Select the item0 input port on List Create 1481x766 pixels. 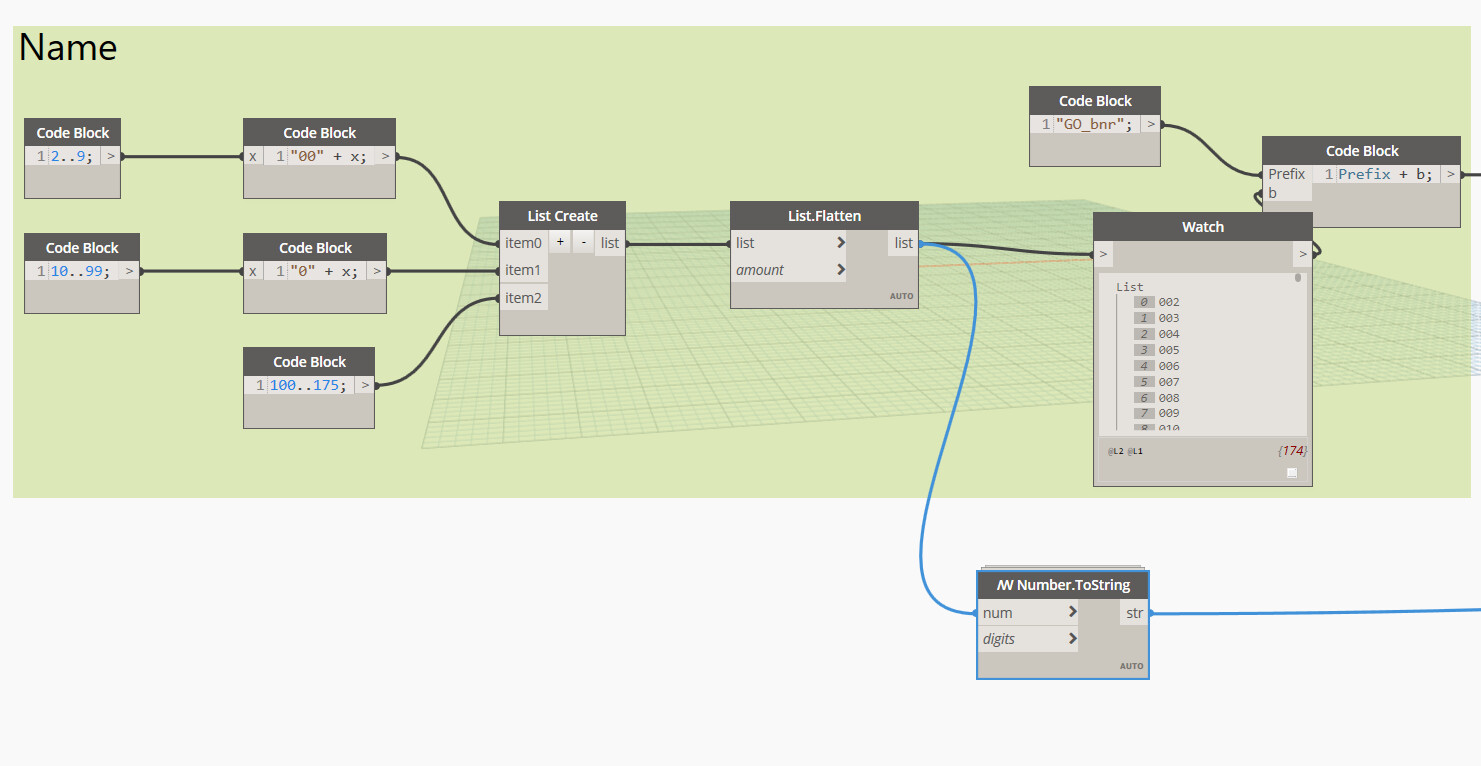point(523,242)
